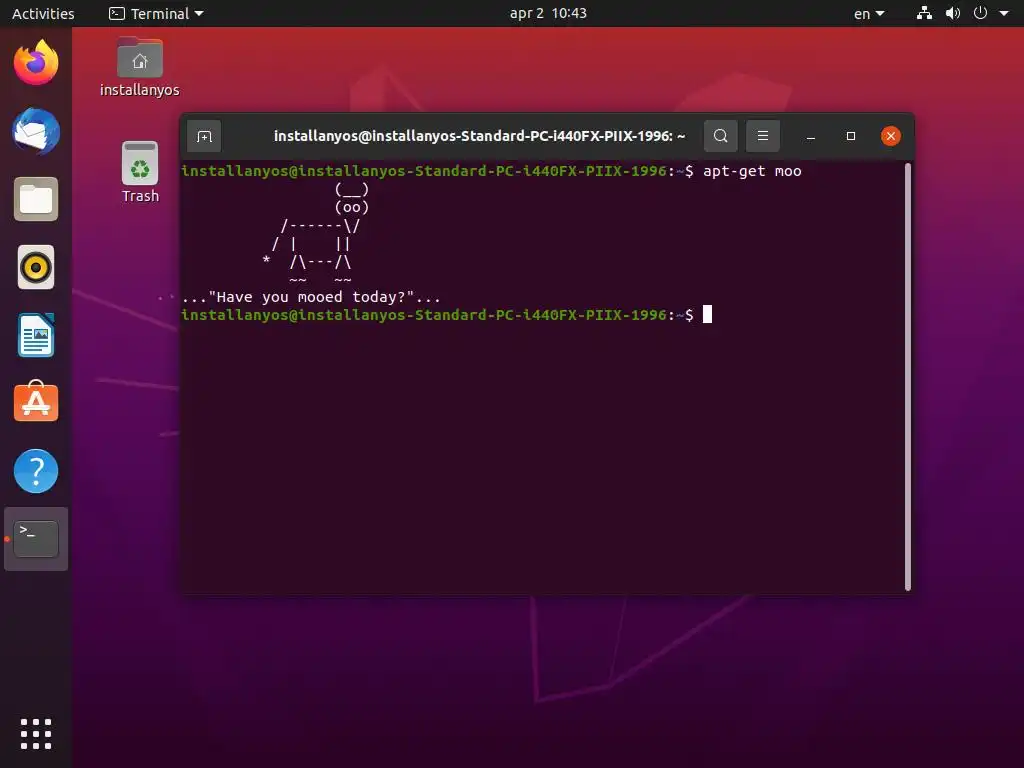The height and width of the screenshot is (768, 1024).
Task: Open the Activities overview
Action: point(43,14)
